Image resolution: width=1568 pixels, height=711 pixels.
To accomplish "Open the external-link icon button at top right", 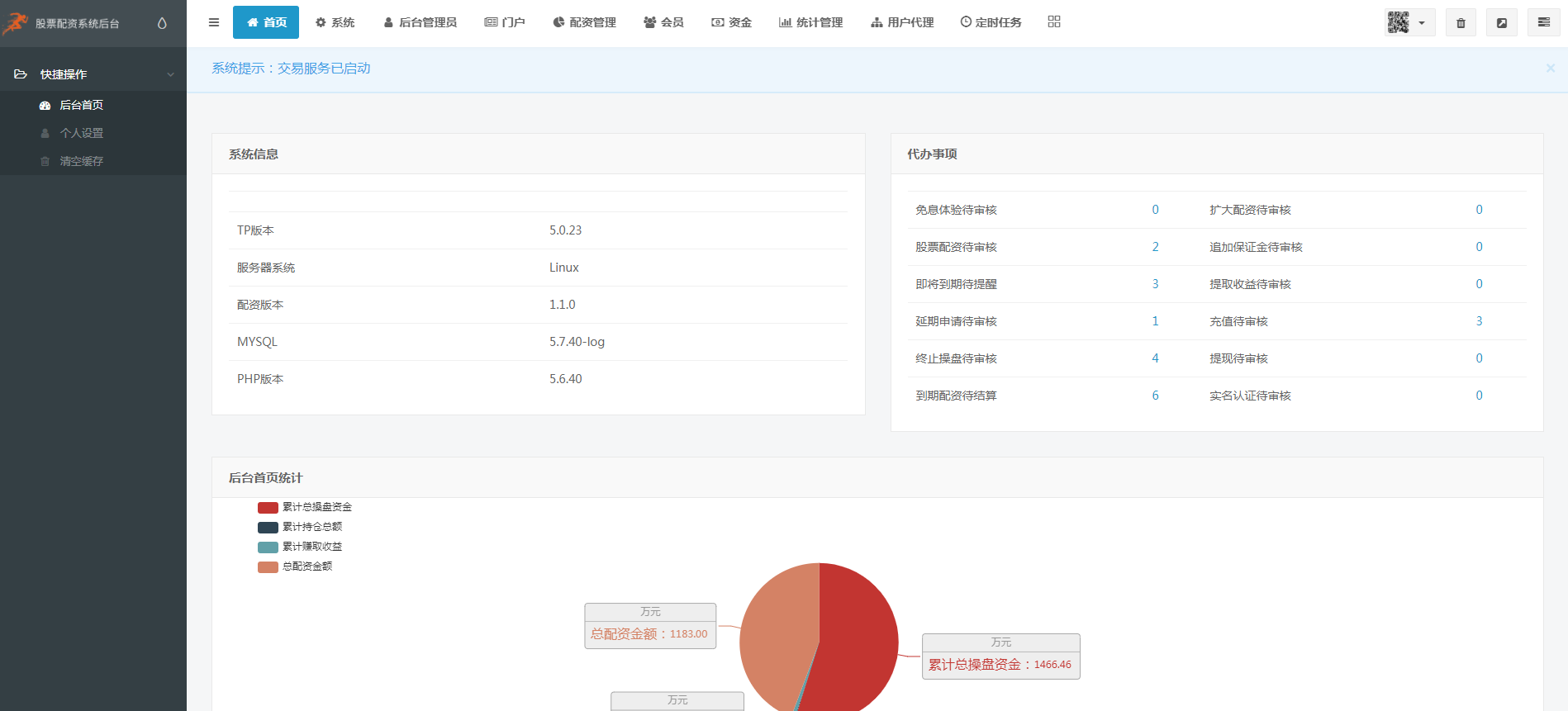I will (x=1501, y=23).
